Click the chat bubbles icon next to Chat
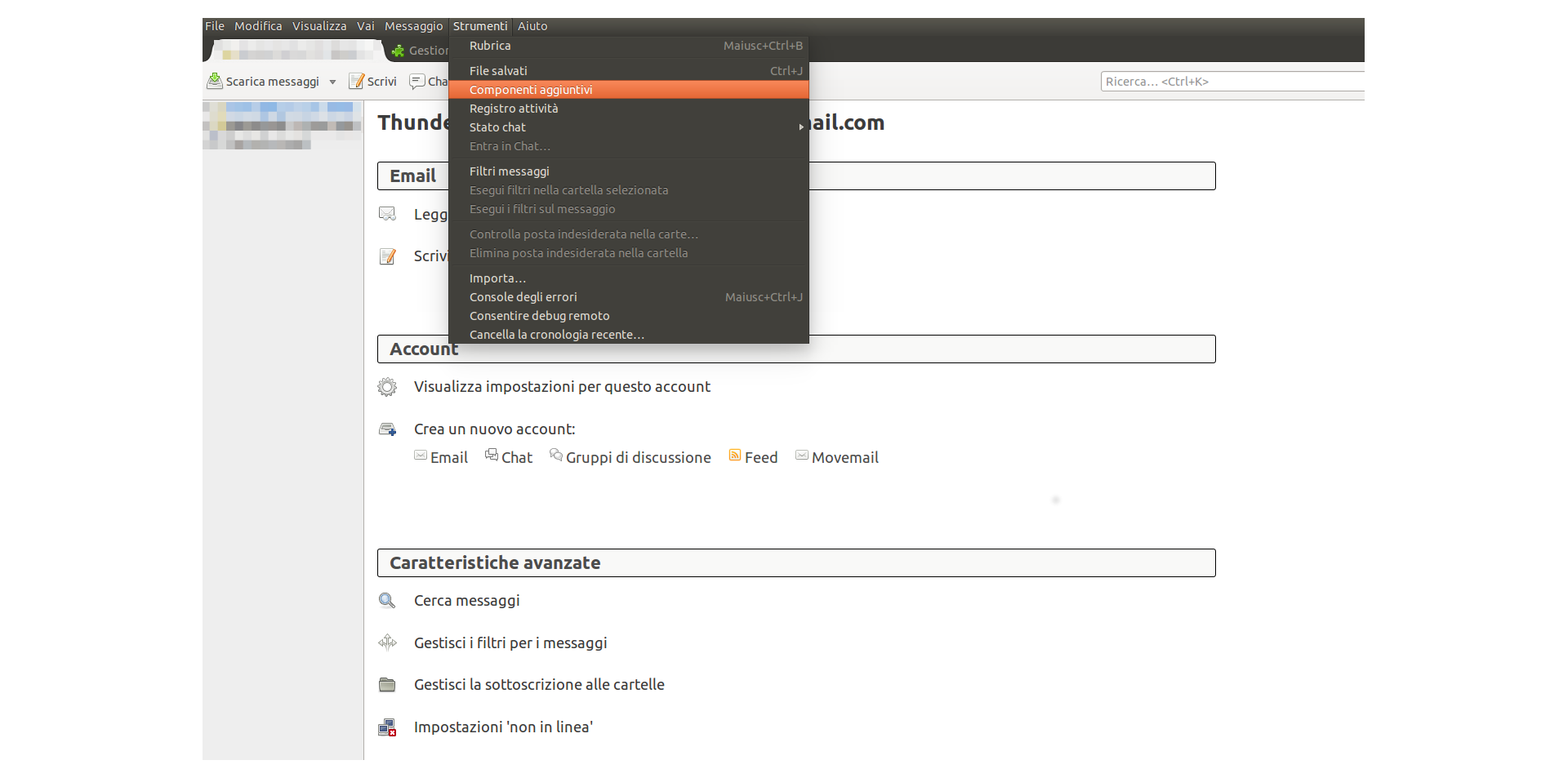1568x778 pixels. (x=492, y=455)
